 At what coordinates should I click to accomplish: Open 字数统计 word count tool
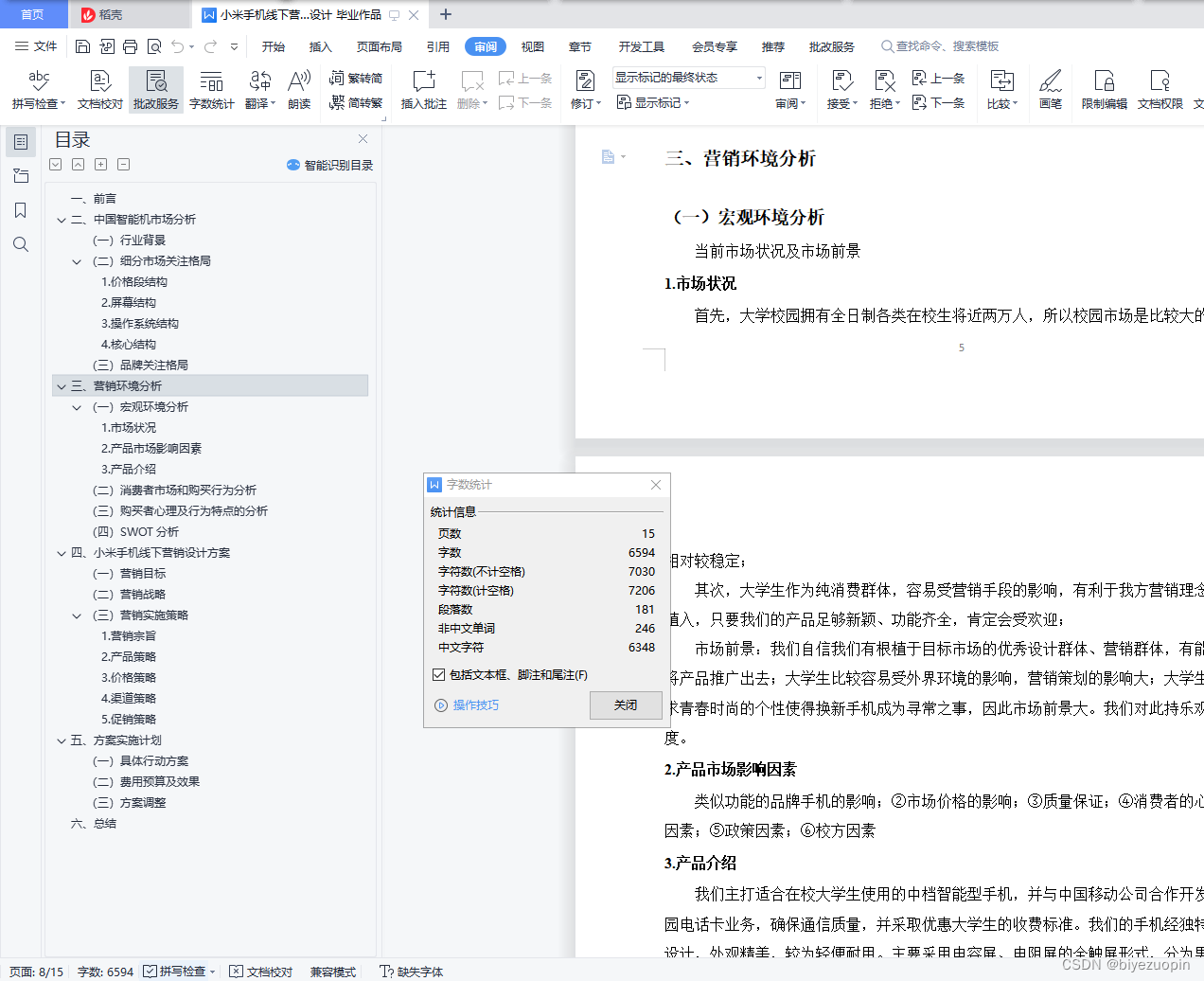211,90
